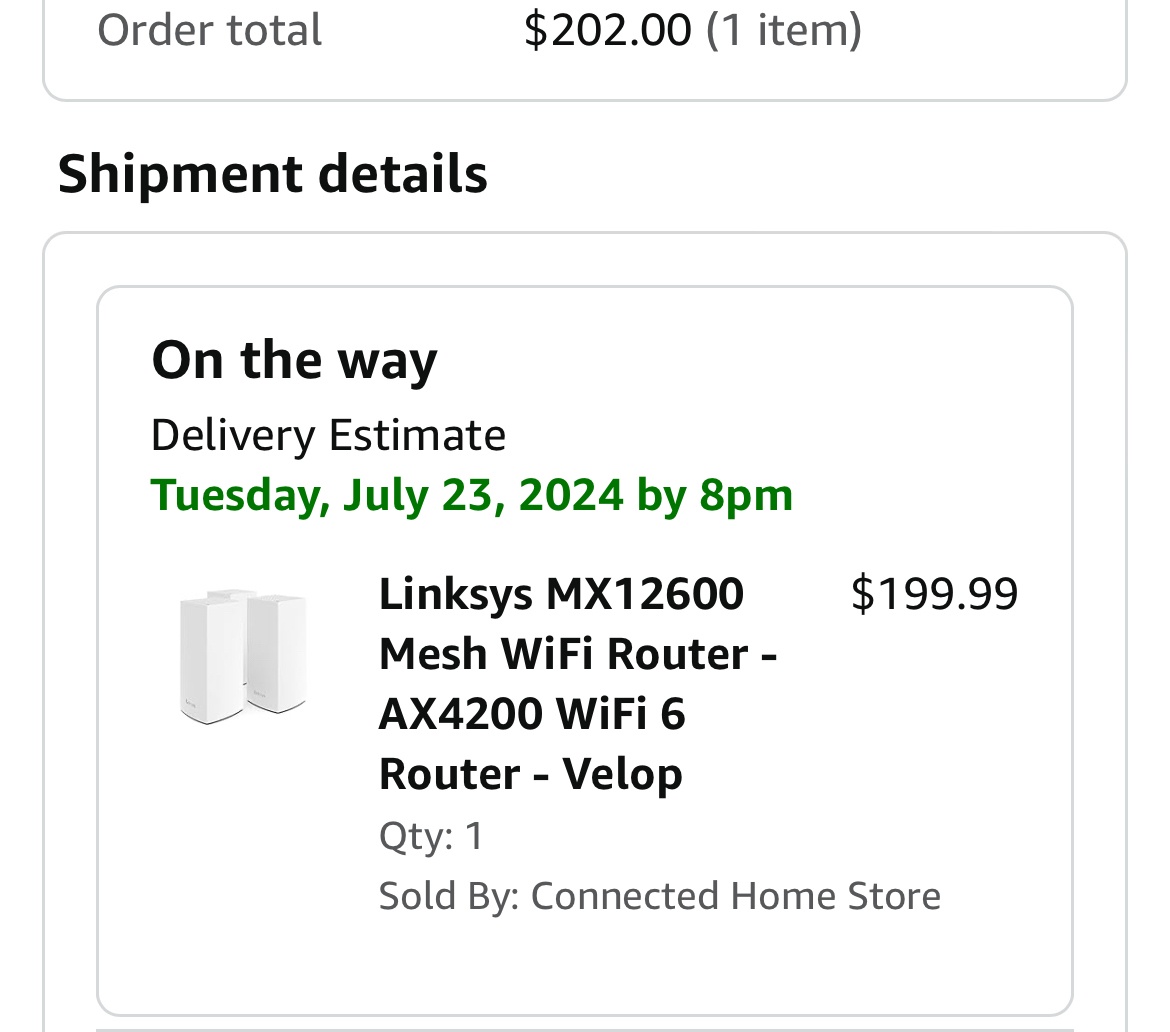The height and width of the screenshot is (1032, 1170).
Task: Open the Linksys router product thumbnail
Action: pos(243,655)
